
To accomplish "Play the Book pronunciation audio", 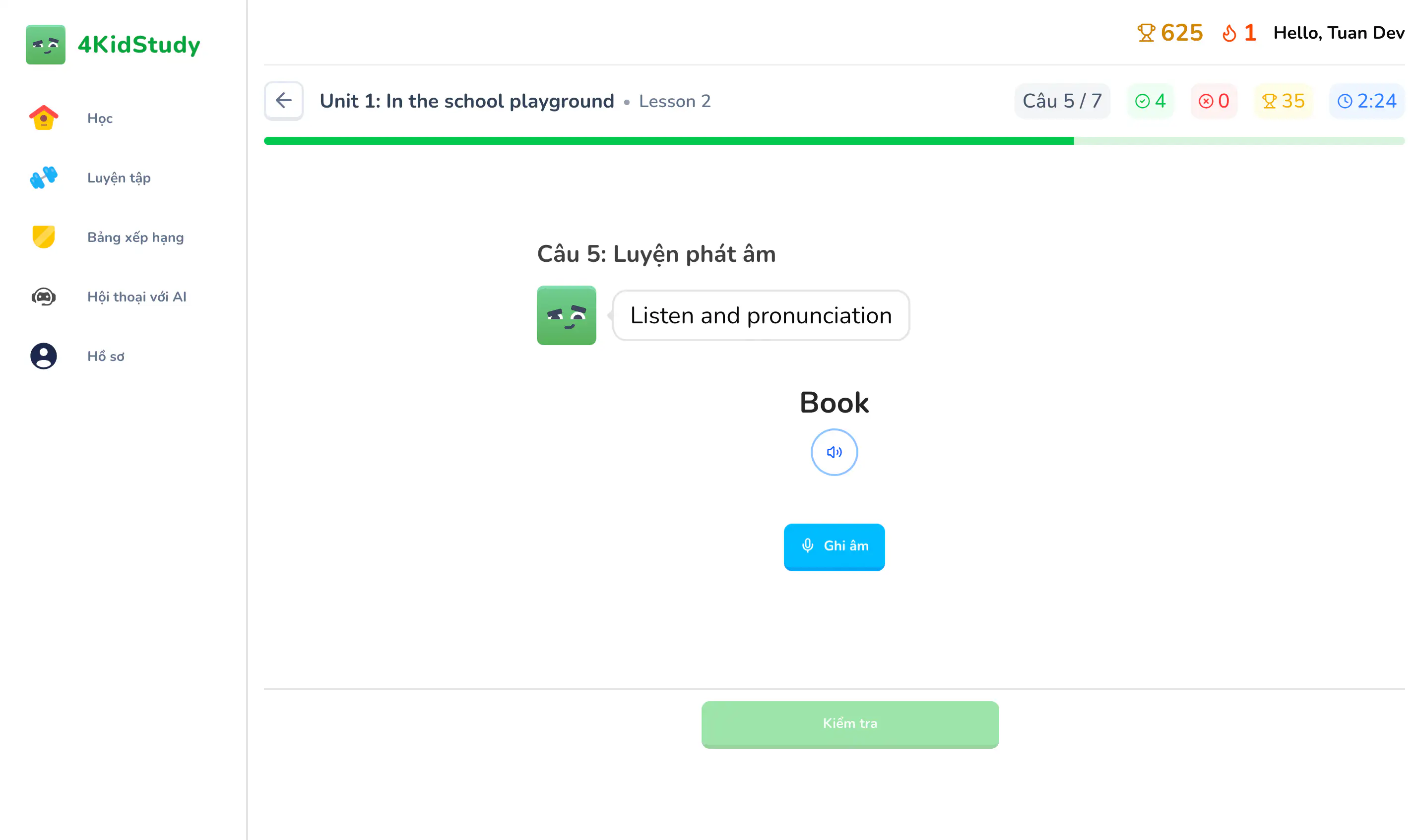I will click(834, 452).
